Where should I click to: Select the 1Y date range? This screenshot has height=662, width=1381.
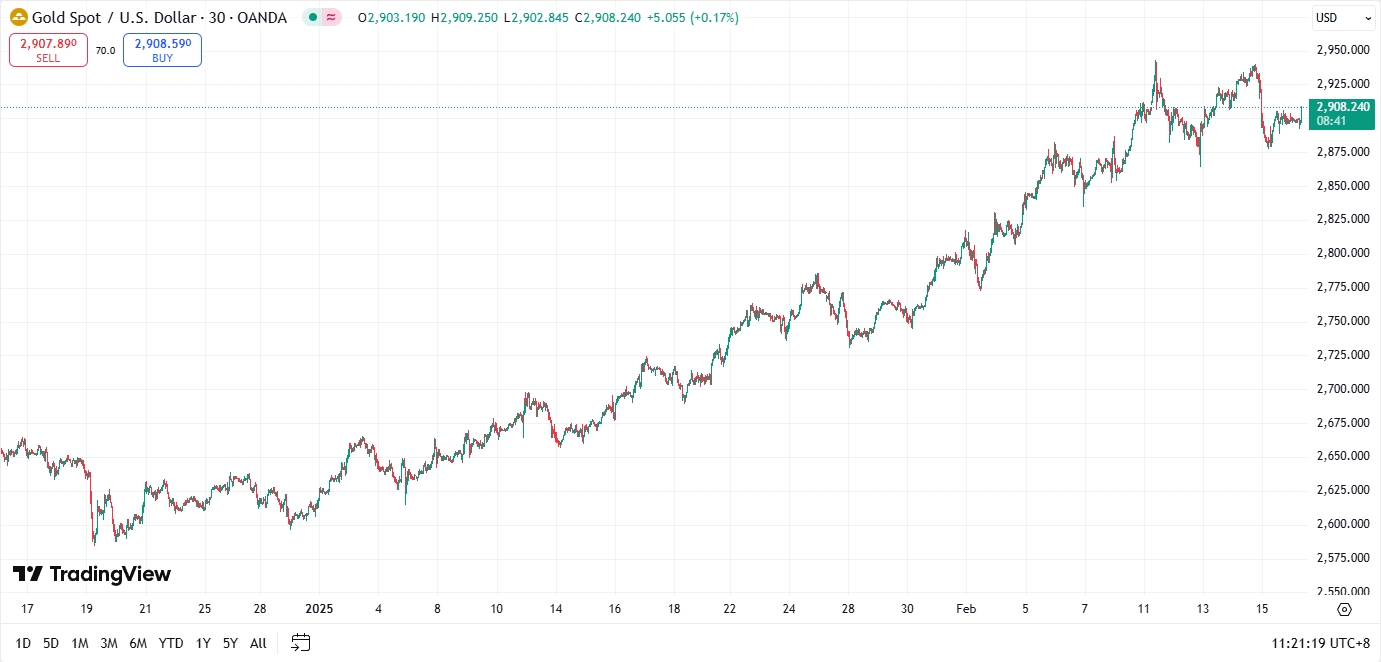(203, 643)
